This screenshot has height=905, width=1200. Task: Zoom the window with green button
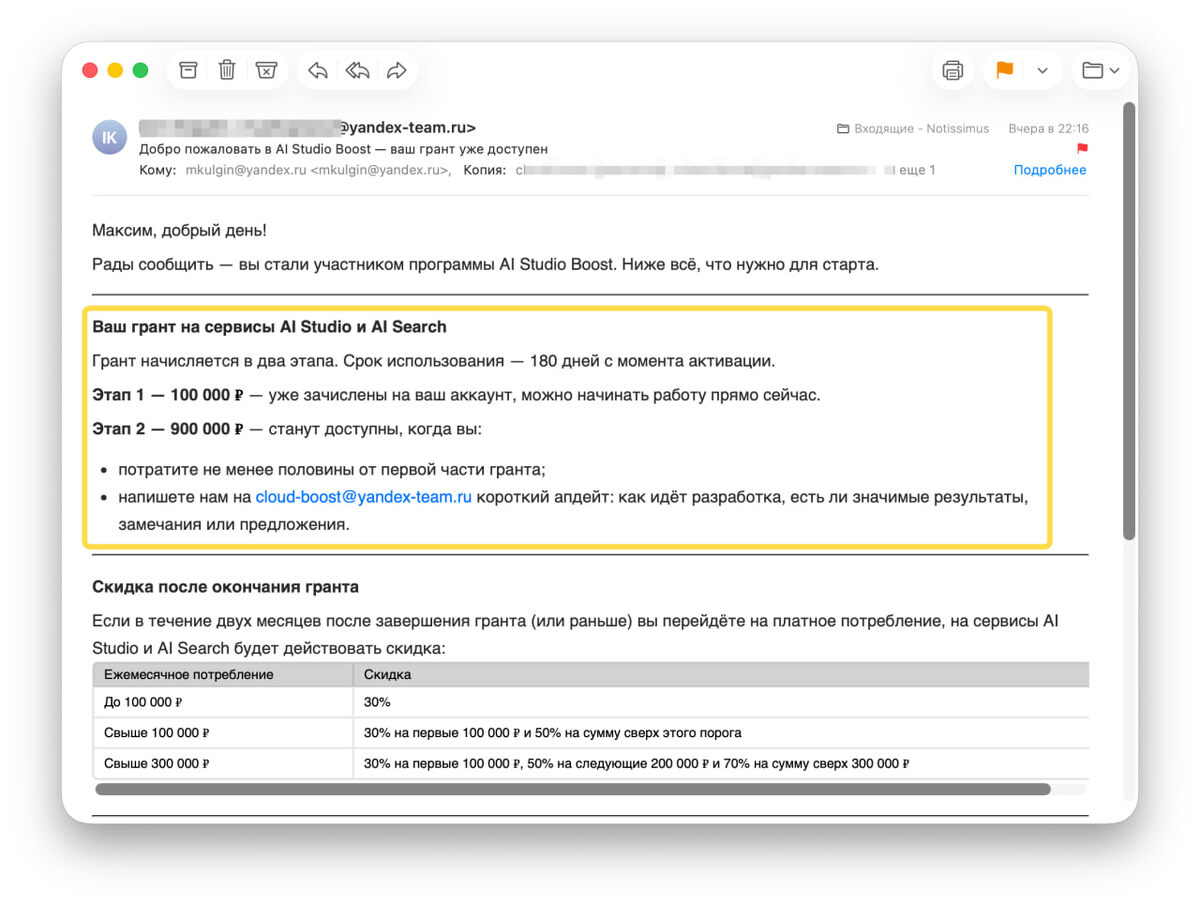[x=140, y=70]
